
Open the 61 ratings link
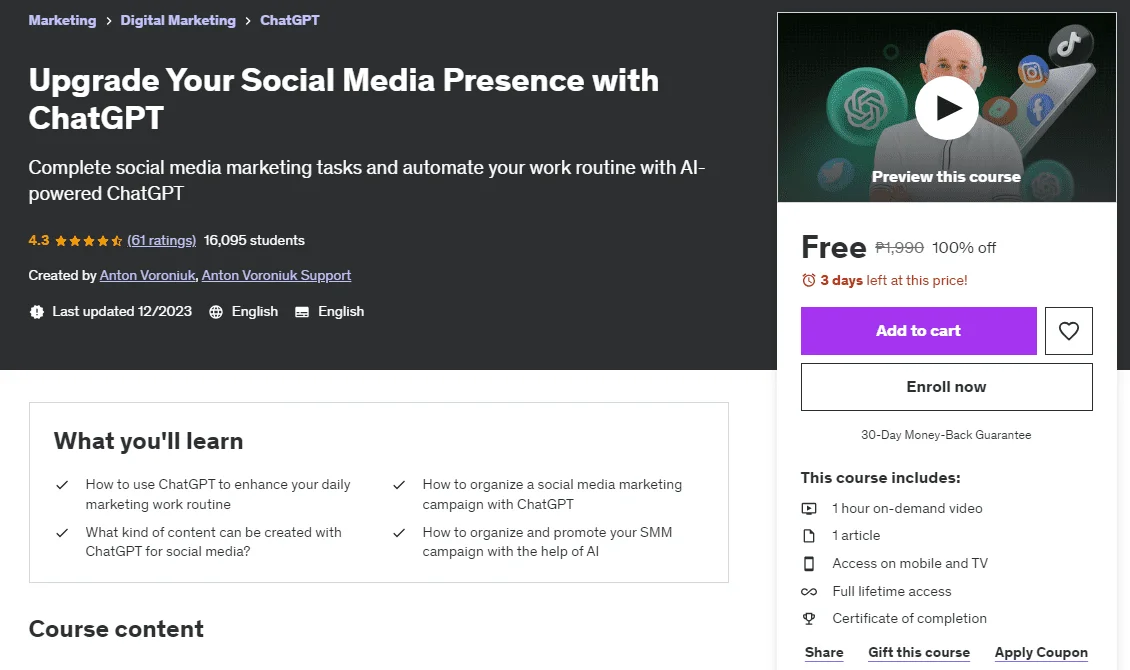tap(161, 241)
